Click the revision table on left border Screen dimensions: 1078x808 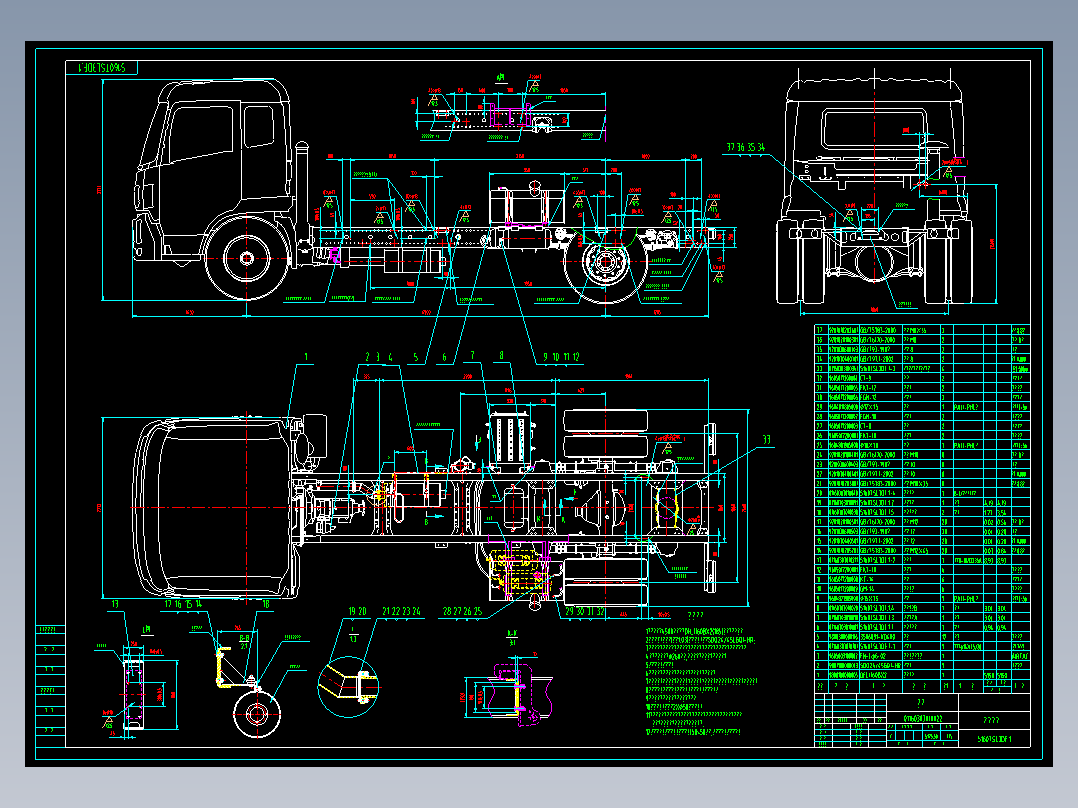(51, 686)
